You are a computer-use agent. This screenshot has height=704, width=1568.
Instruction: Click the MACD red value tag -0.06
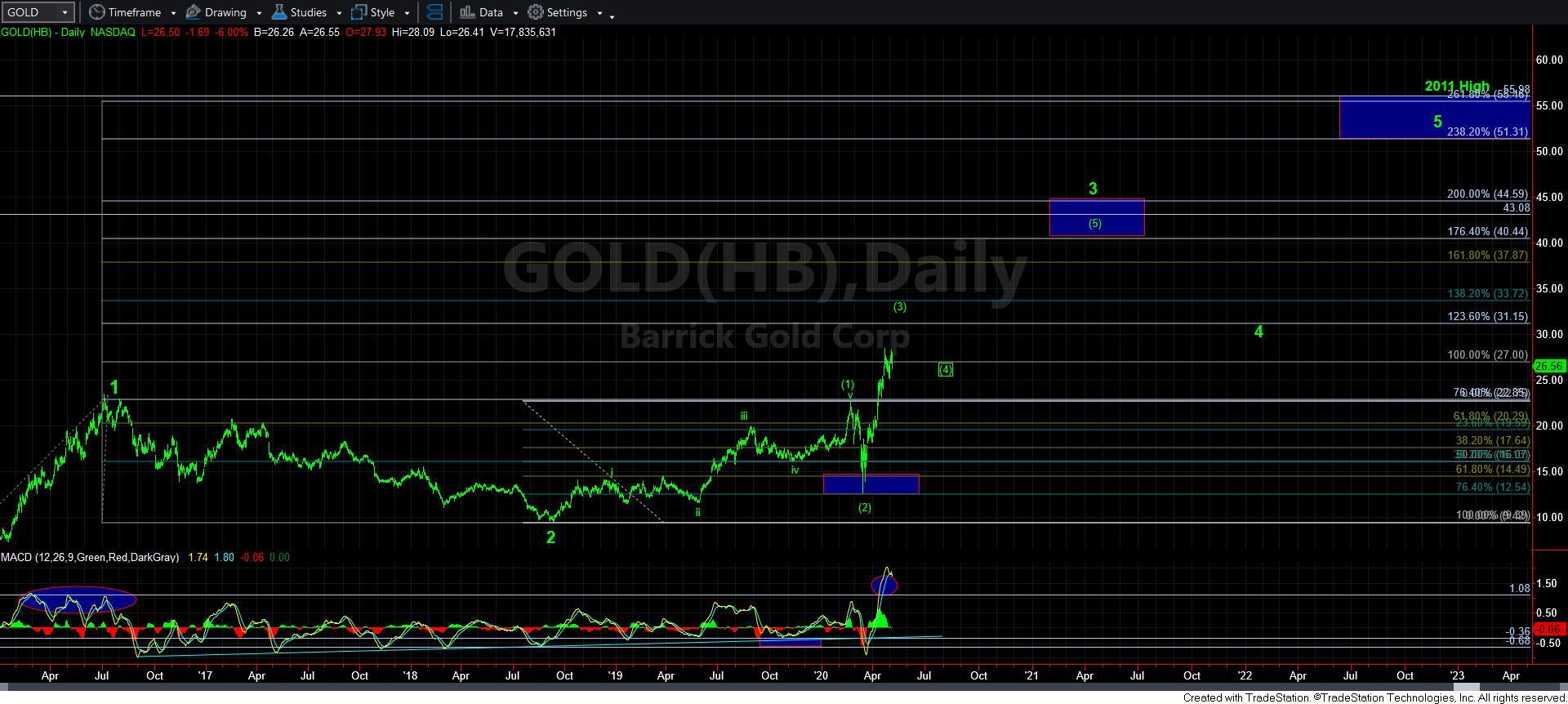(x=1549, y=629)
